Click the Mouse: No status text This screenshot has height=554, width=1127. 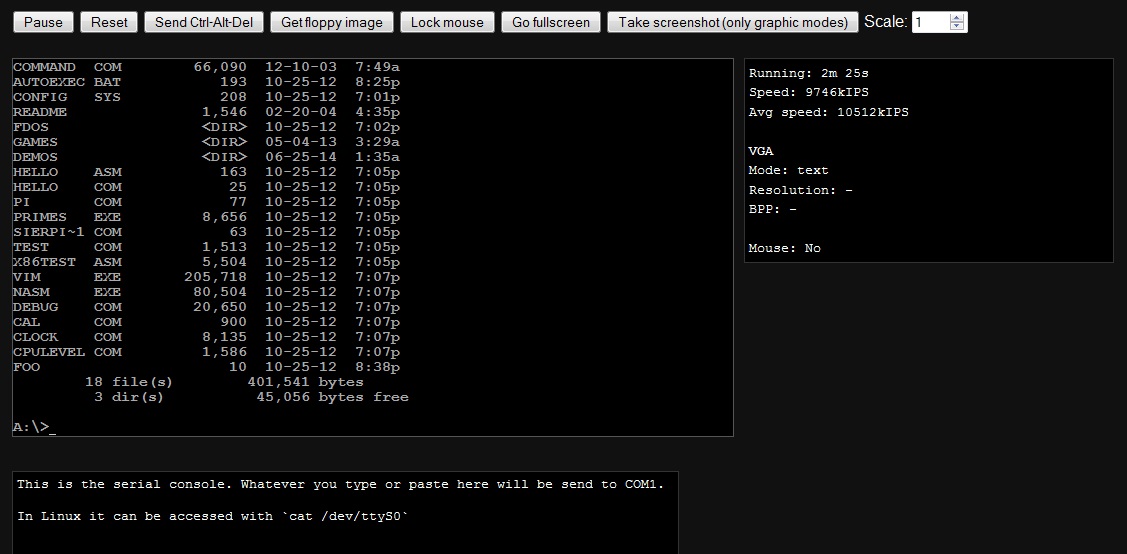pos(784,248)
